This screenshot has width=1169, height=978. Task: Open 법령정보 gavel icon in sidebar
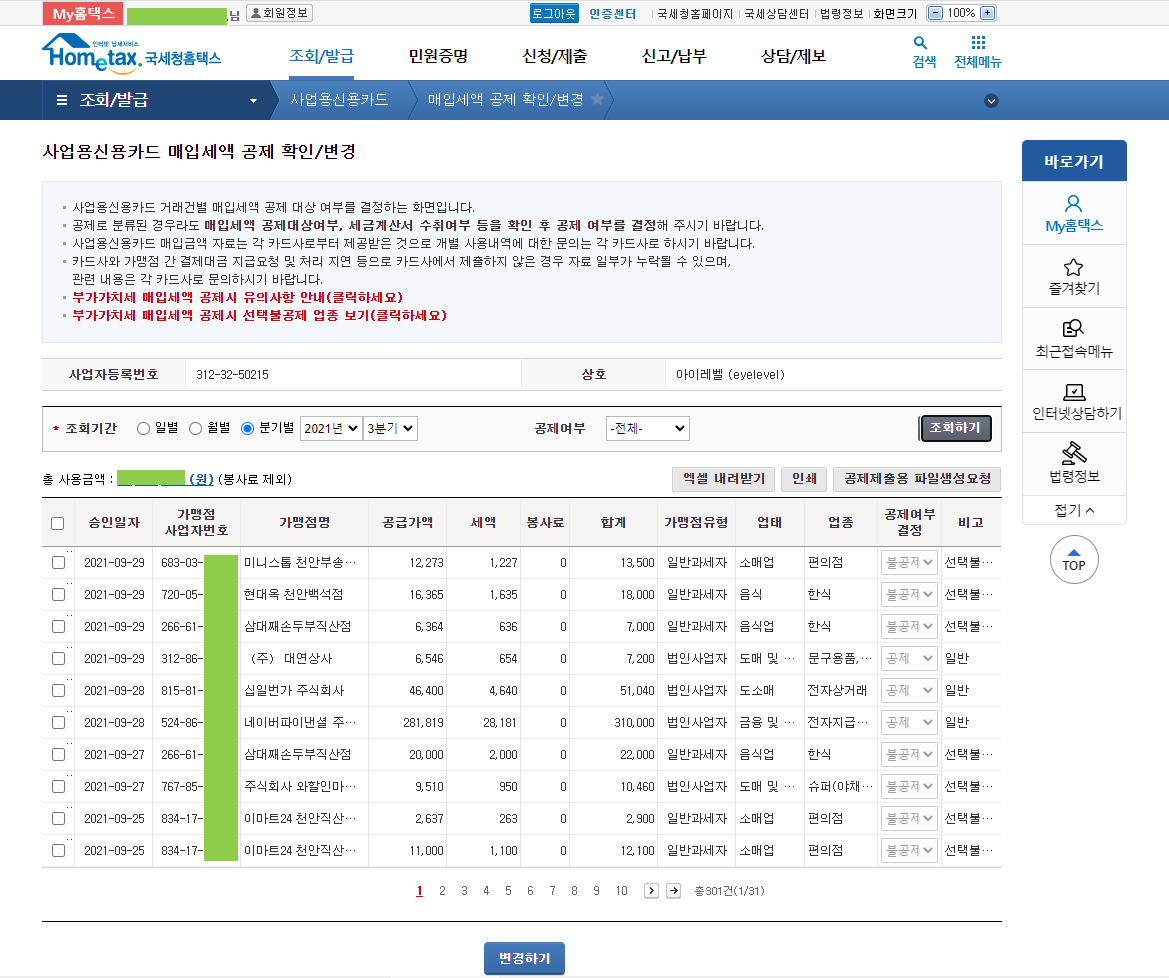[x=1074, y=453]
